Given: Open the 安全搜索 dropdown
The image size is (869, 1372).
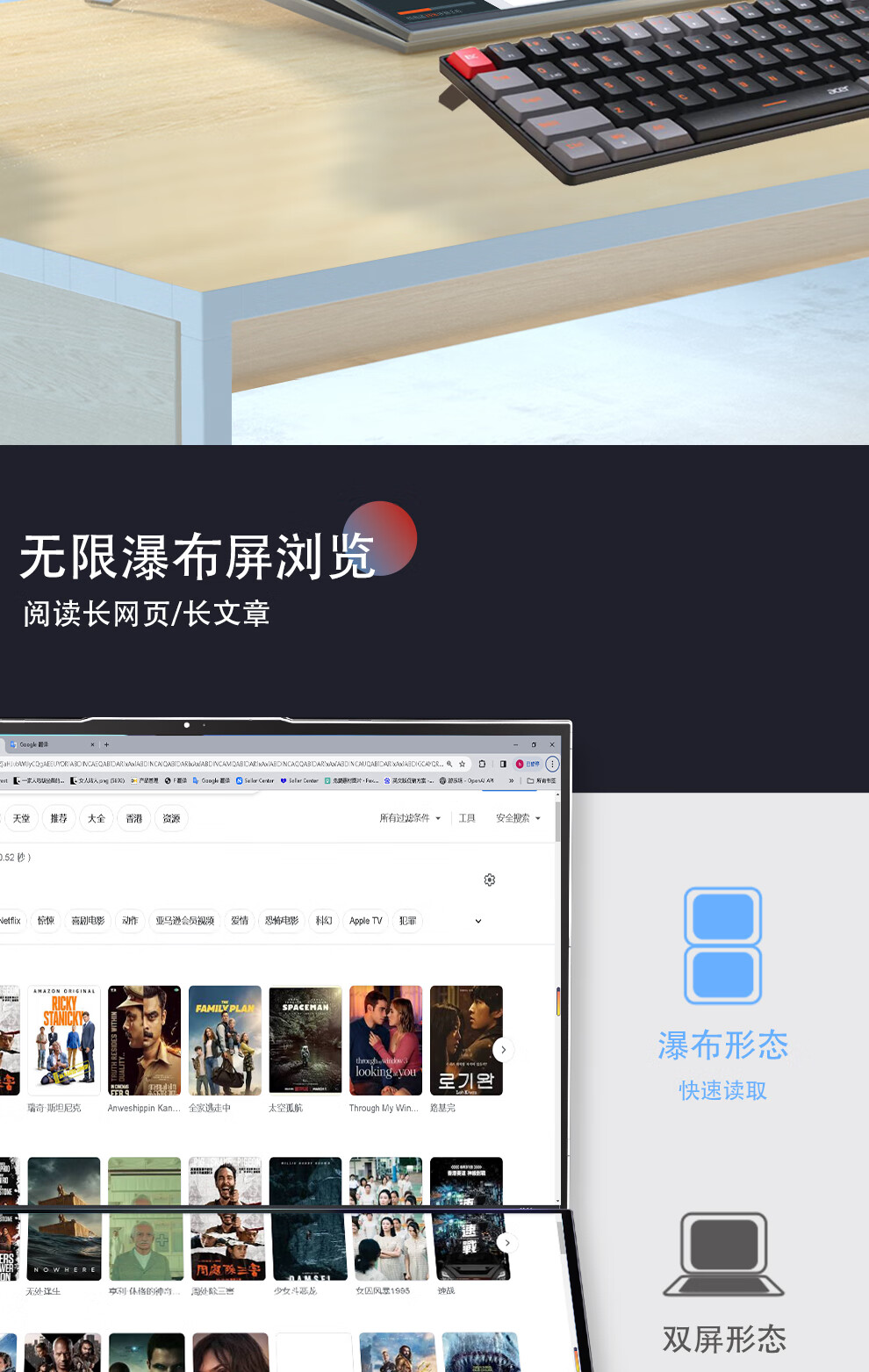Looking at the screenshot, I should pos(518,818).
